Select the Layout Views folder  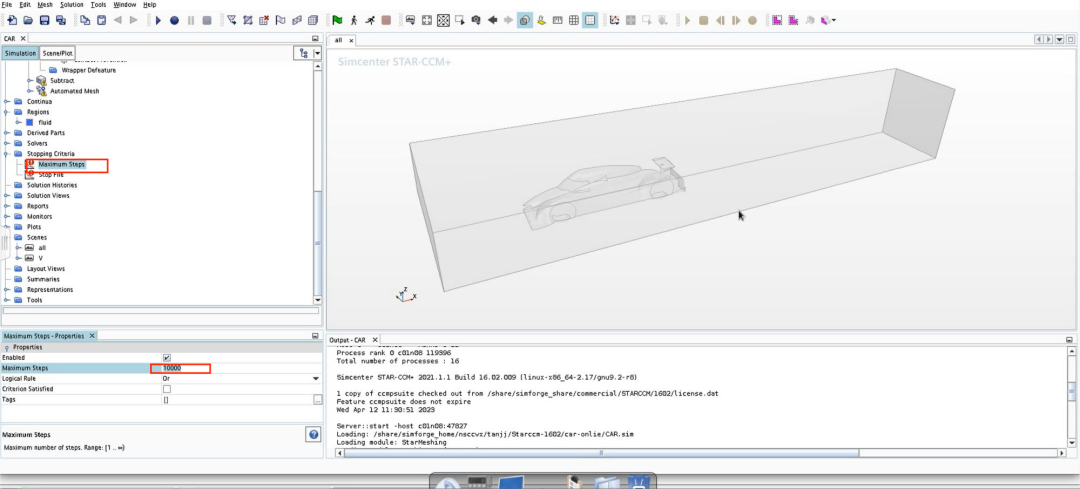[46, 269]
